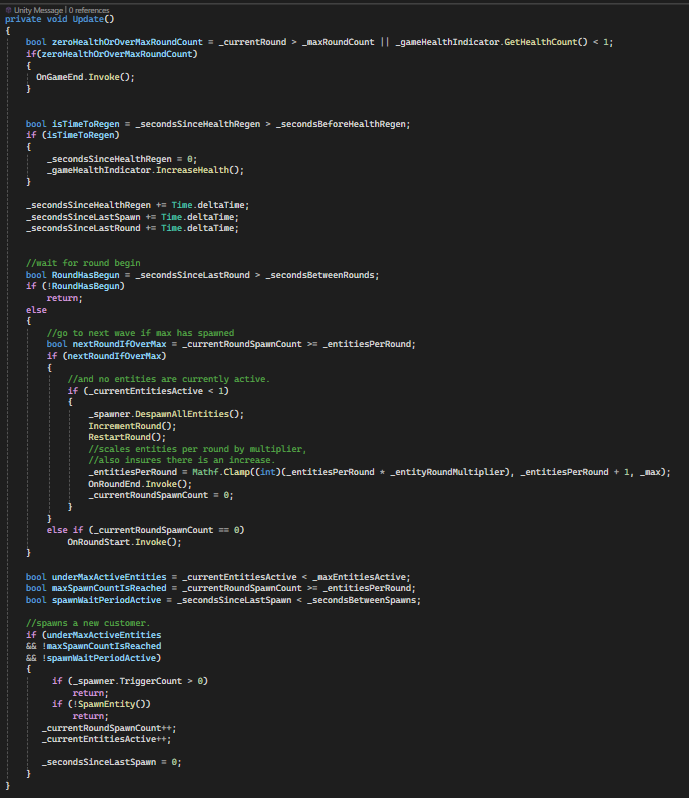Click the "bool RoundHasBegun" declaration line
This screenshot has height=798, width=689.
pyautogui.click(x=203, y=275)
